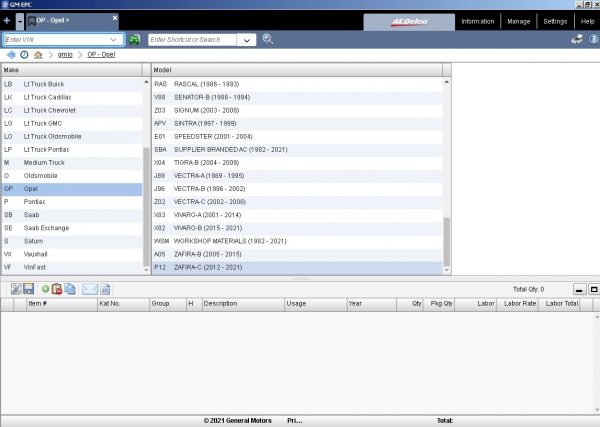
Task: Close the OP - Opel tab
Action: [115, 18]
